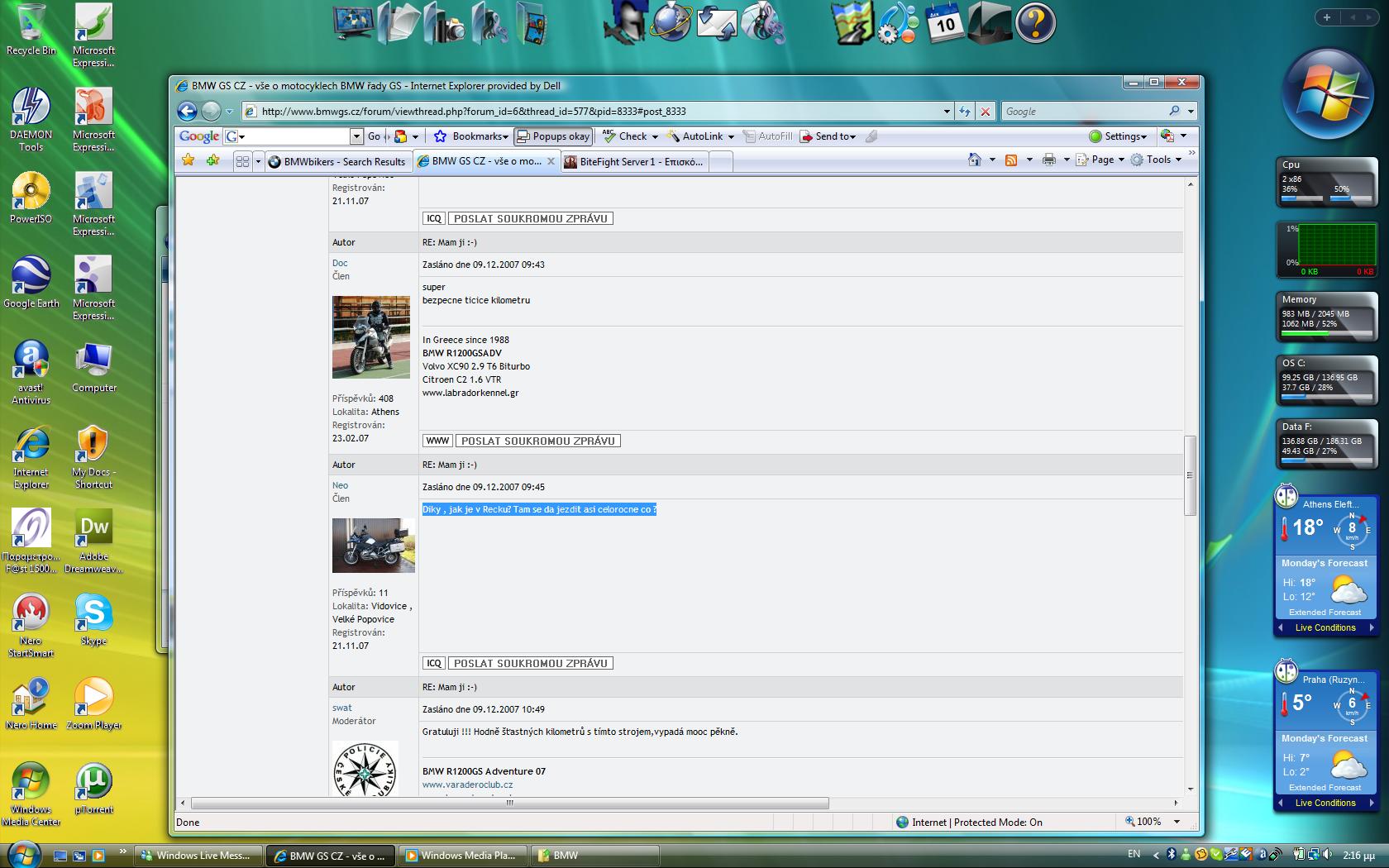Click the RSS feeds icon
Viewport: 1389px width, 868px height.
(1010, 160)
